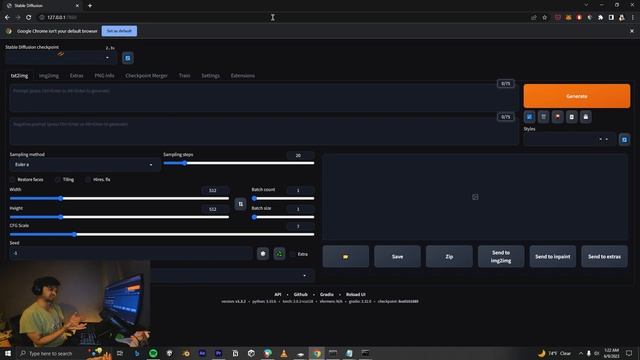Click the trash icon to clear the prompt
Image resolution: width=640 pixels, height=360 pixels.
(x=543, y=117)
